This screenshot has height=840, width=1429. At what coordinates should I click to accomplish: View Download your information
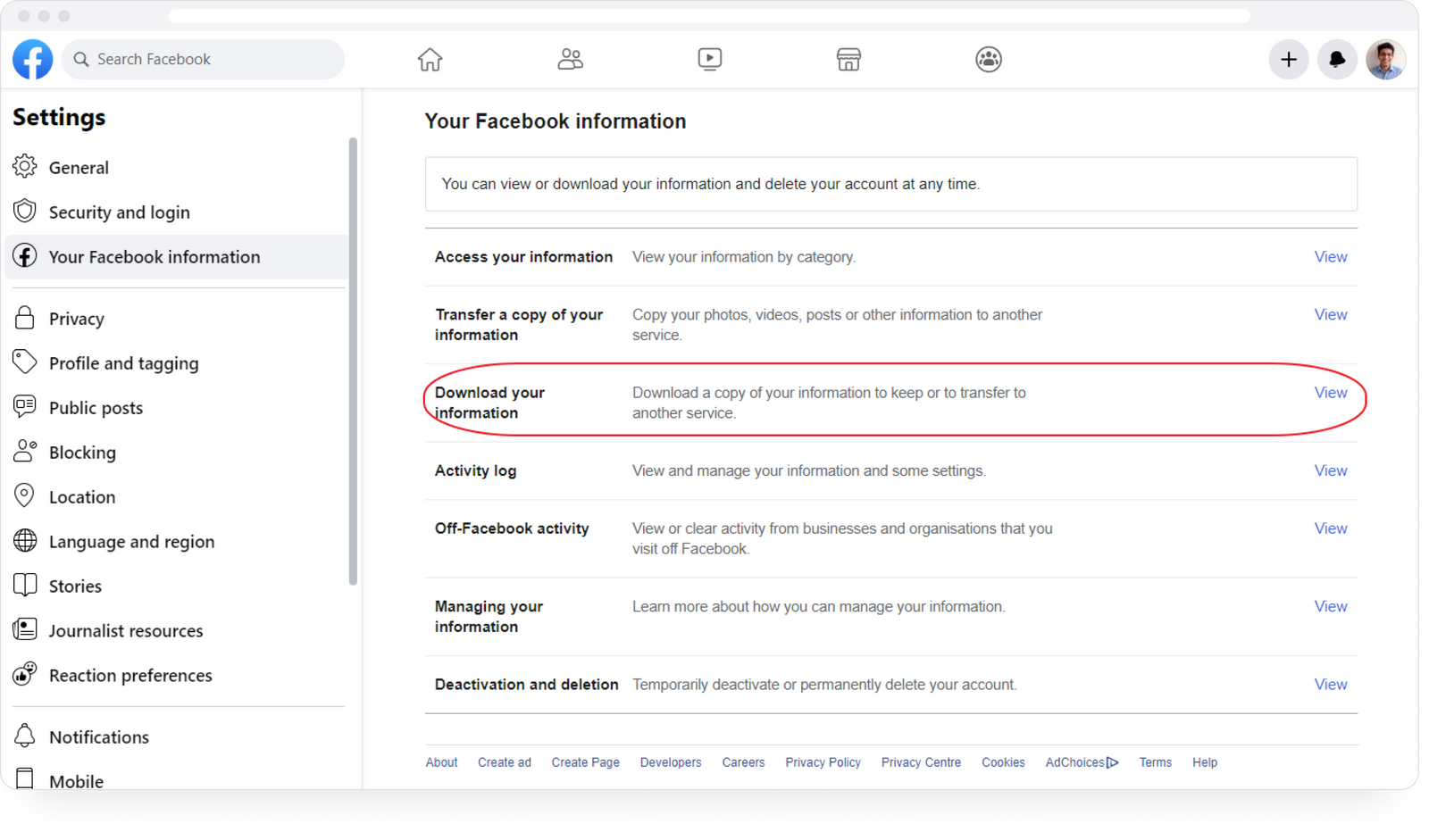1330,392
